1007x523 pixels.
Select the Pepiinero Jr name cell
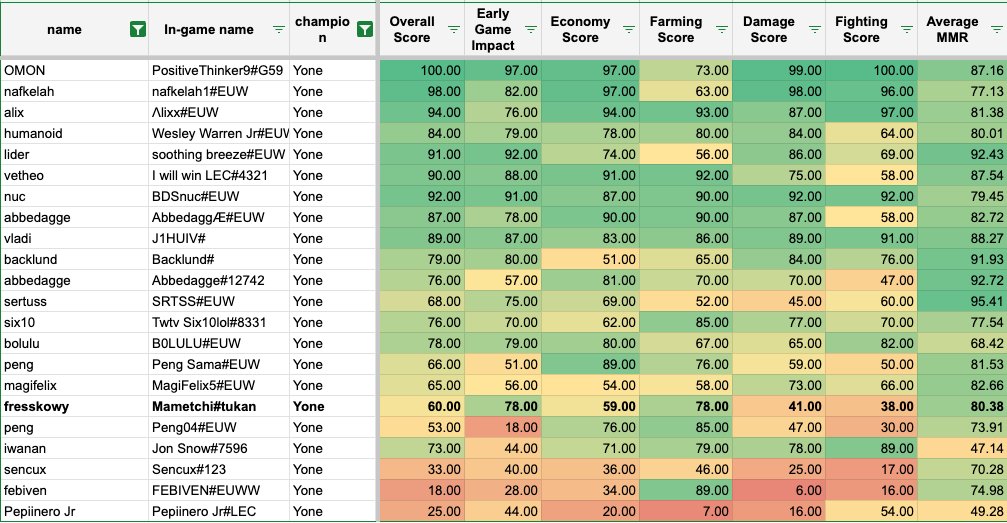point(74,511)
